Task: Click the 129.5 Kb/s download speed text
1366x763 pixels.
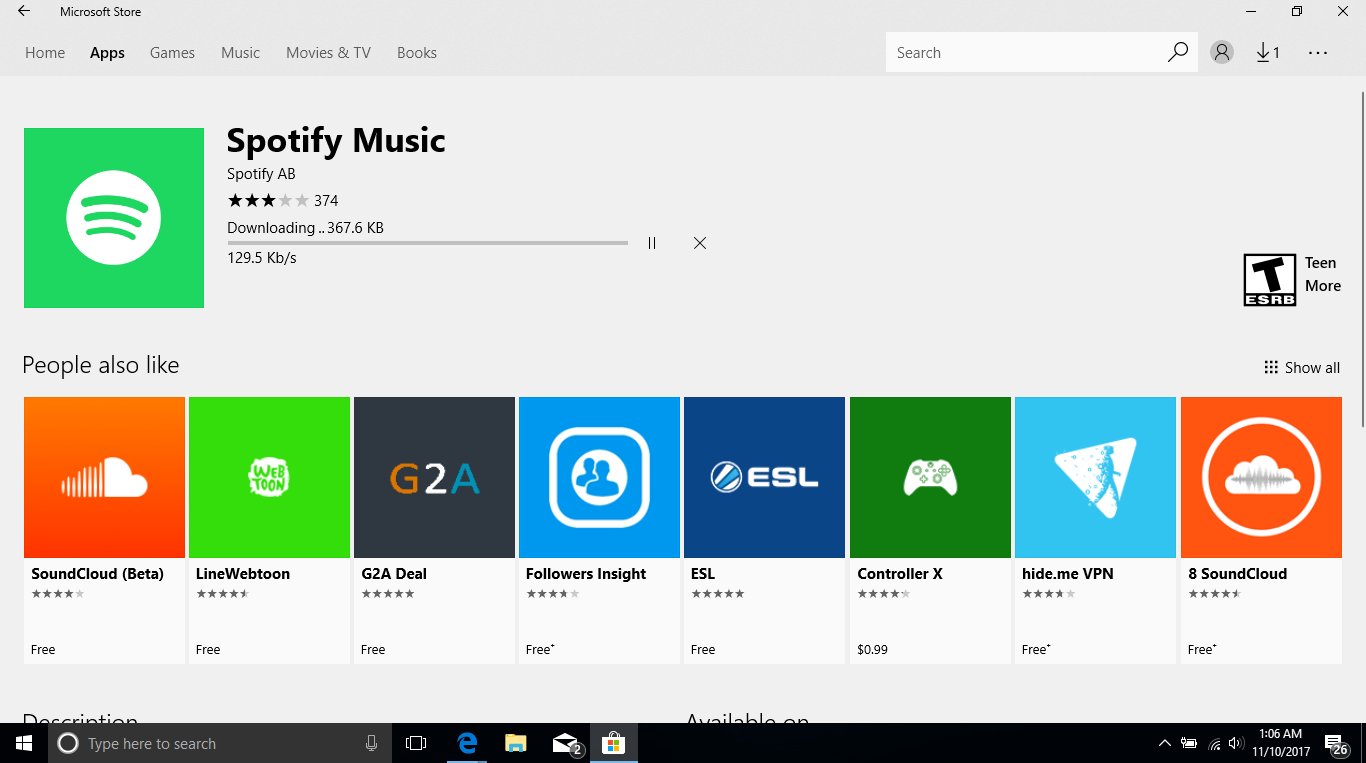Action: pyautogui.click(x=262, y=258)
